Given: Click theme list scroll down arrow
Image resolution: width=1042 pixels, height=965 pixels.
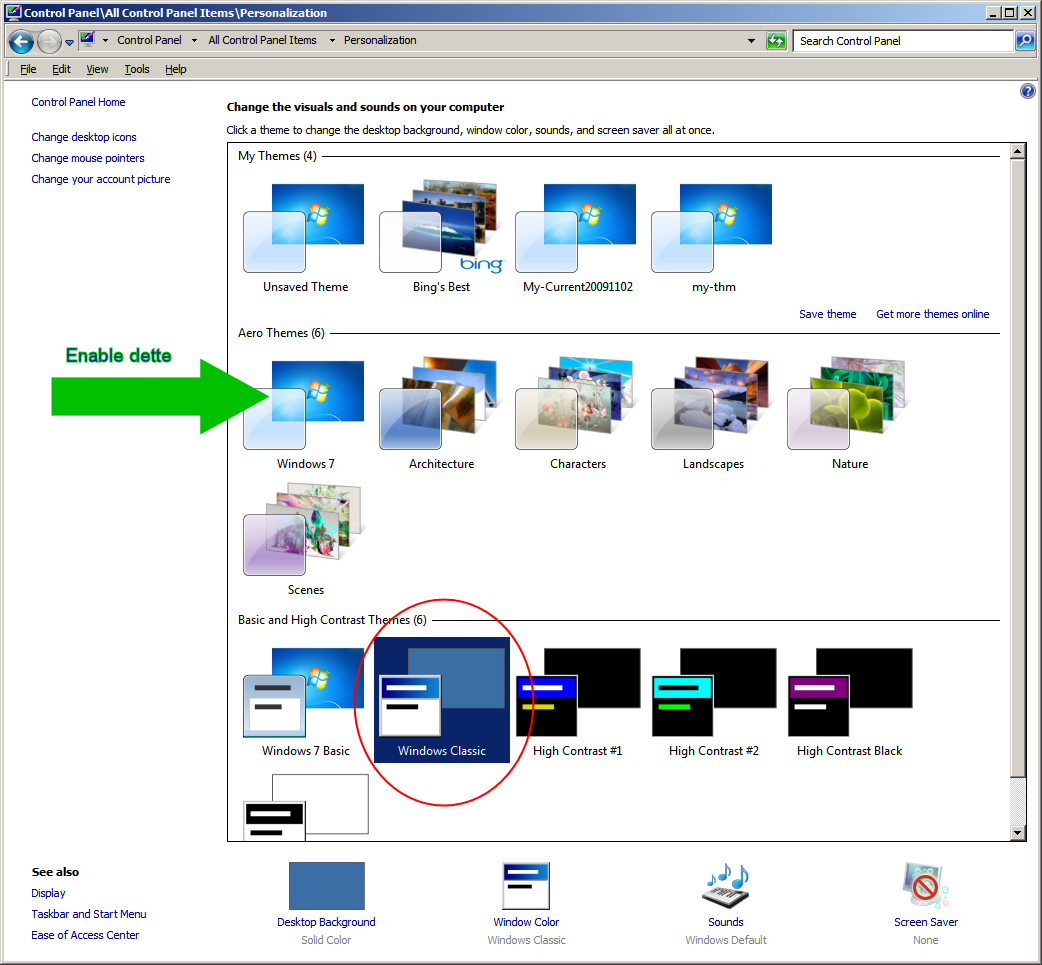Looking at the screenshot, I should (1017, 833).
